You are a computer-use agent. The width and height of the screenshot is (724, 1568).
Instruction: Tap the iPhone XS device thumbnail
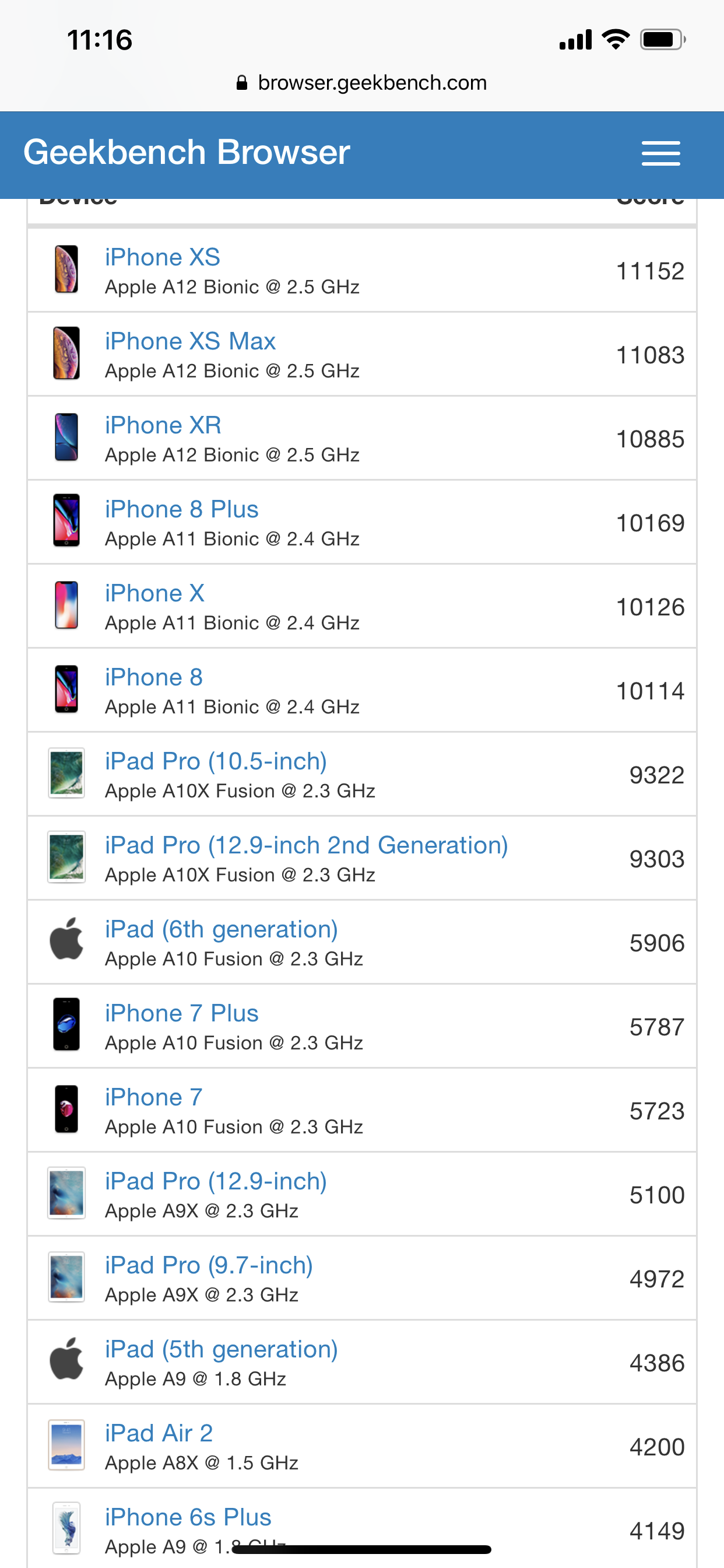pos(66,269)
